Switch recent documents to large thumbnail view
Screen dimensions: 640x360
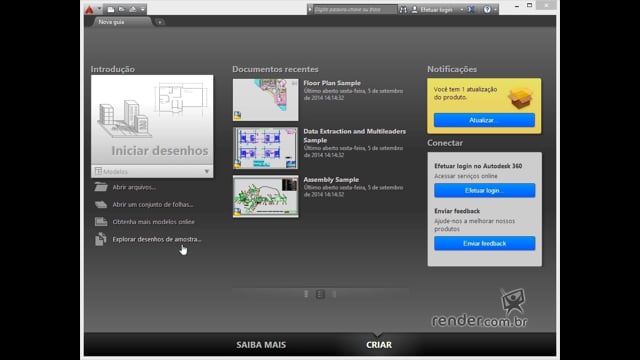coord(306,294)
